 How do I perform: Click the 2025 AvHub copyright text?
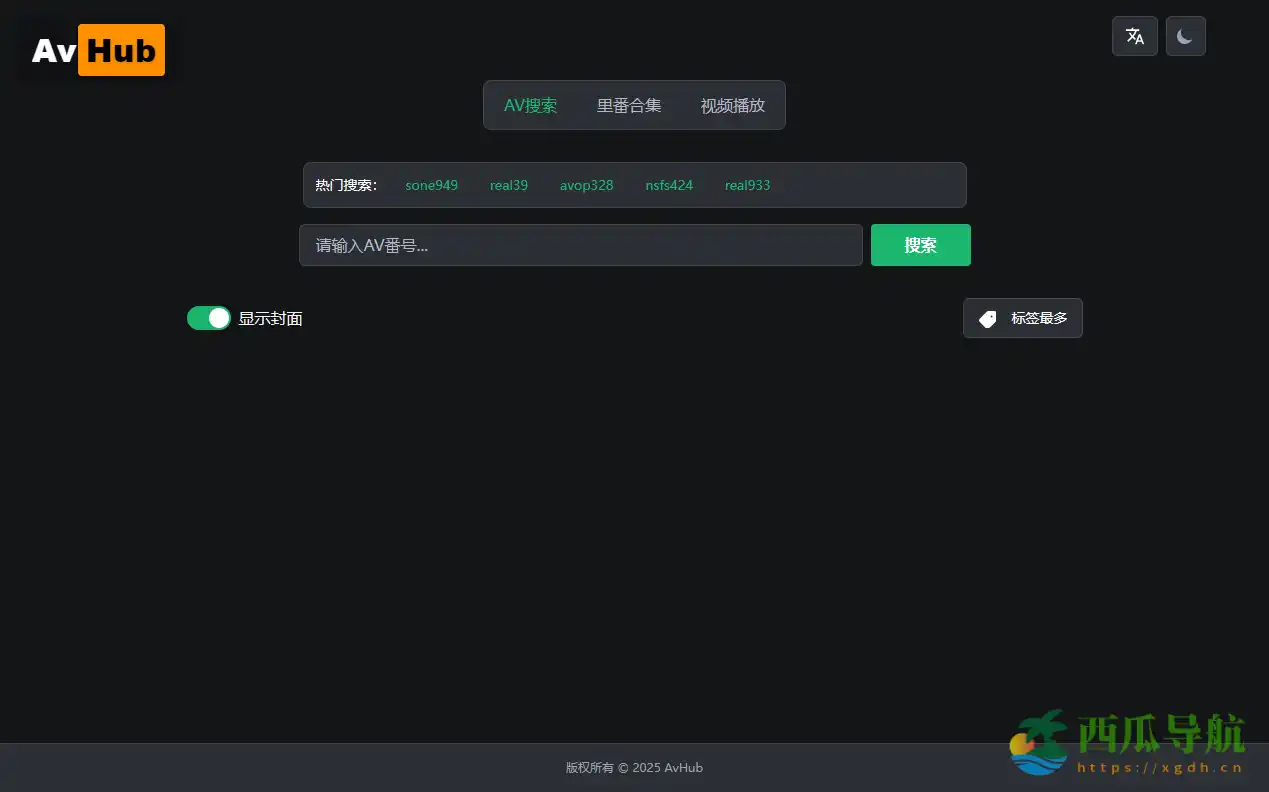pyautogui.click(x=634, y=768)
